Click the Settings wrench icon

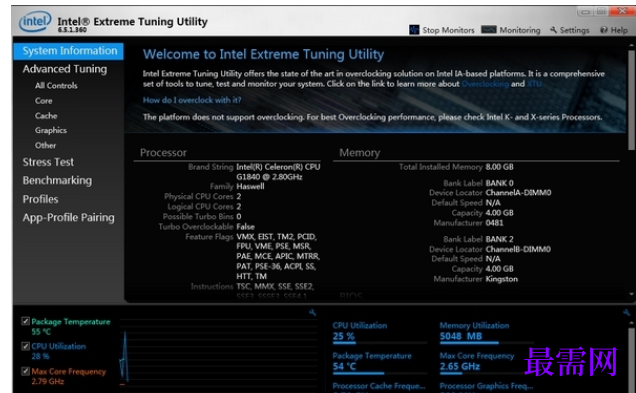[554, 30]
